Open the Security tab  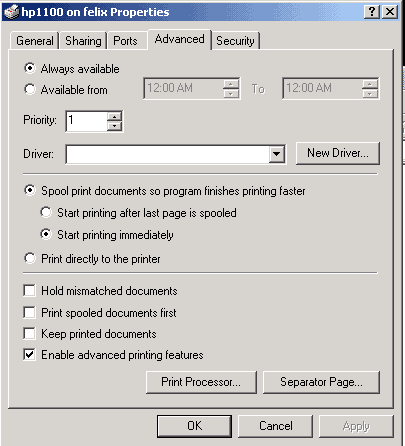pyautogui.click(x=235, y=41)
